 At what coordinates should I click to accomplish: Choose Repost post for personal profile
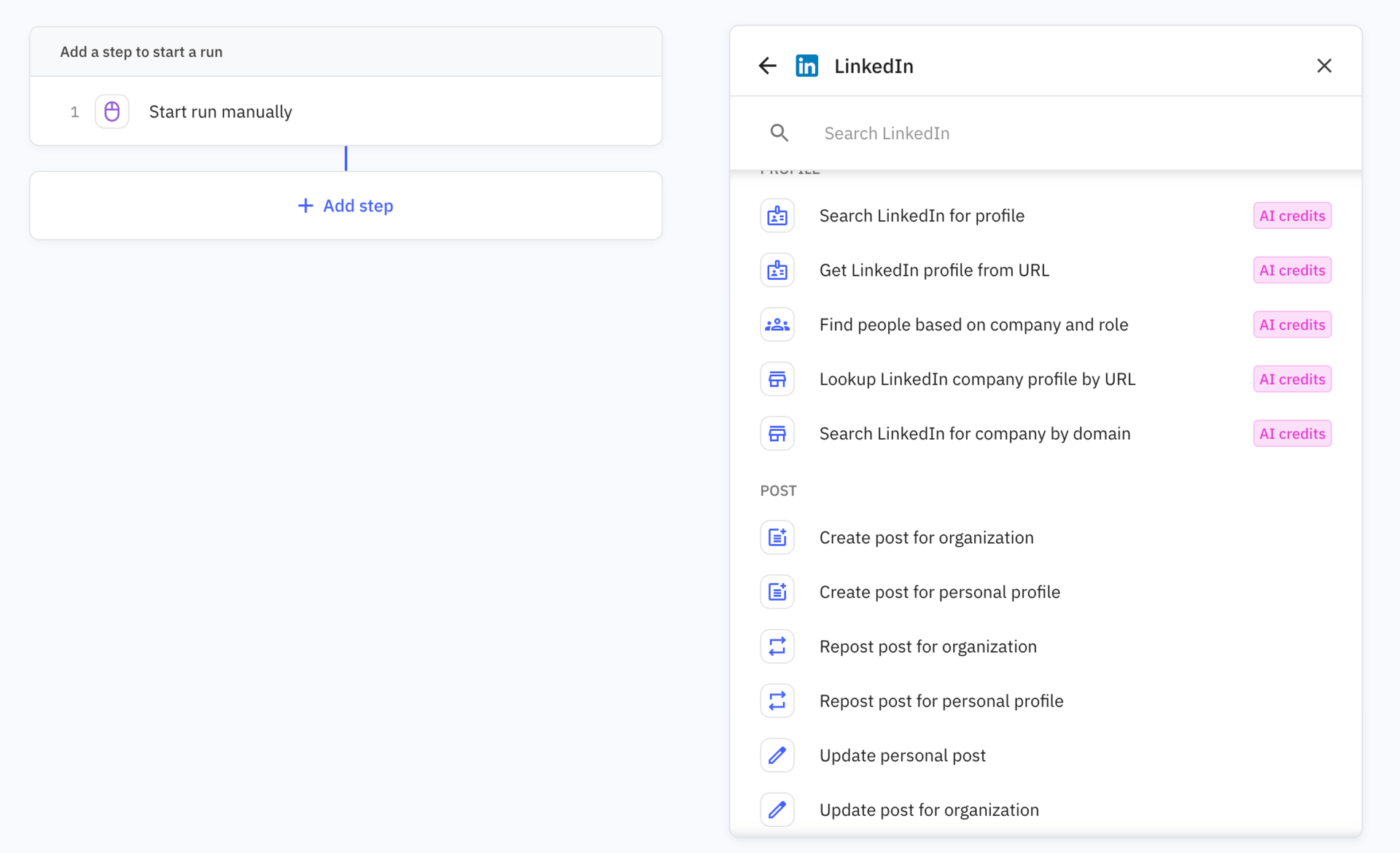[941, 701]
